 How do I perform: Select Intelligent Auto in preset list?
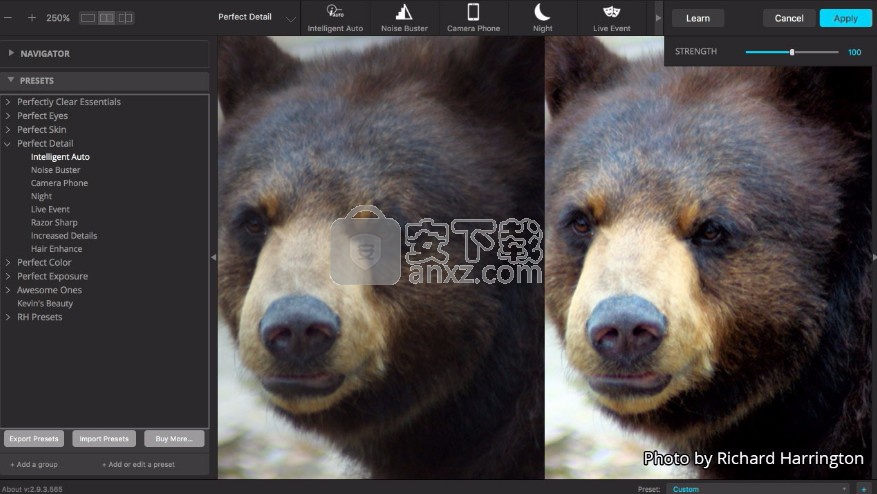60,157
